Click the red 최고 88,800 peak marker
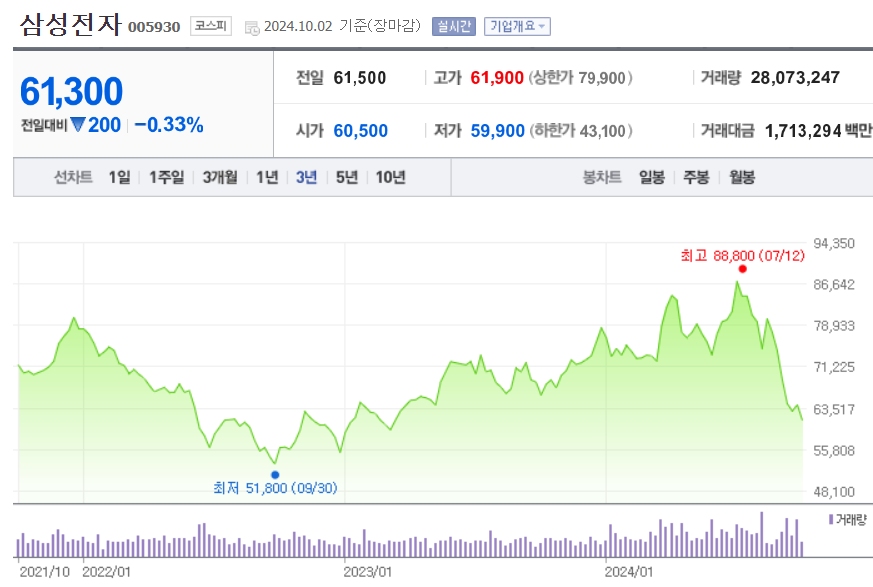 tap(742, 269)
